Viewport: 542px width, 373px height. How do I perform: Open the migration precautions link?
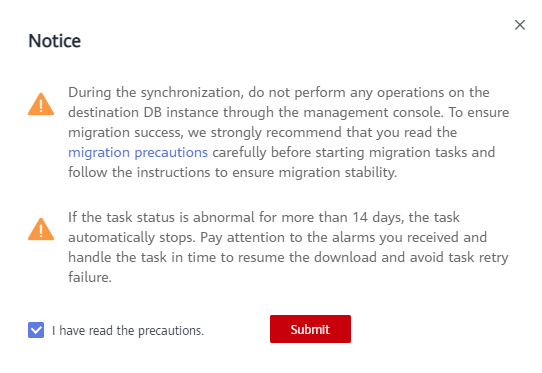pyautogui.click(x=138, y=152)
